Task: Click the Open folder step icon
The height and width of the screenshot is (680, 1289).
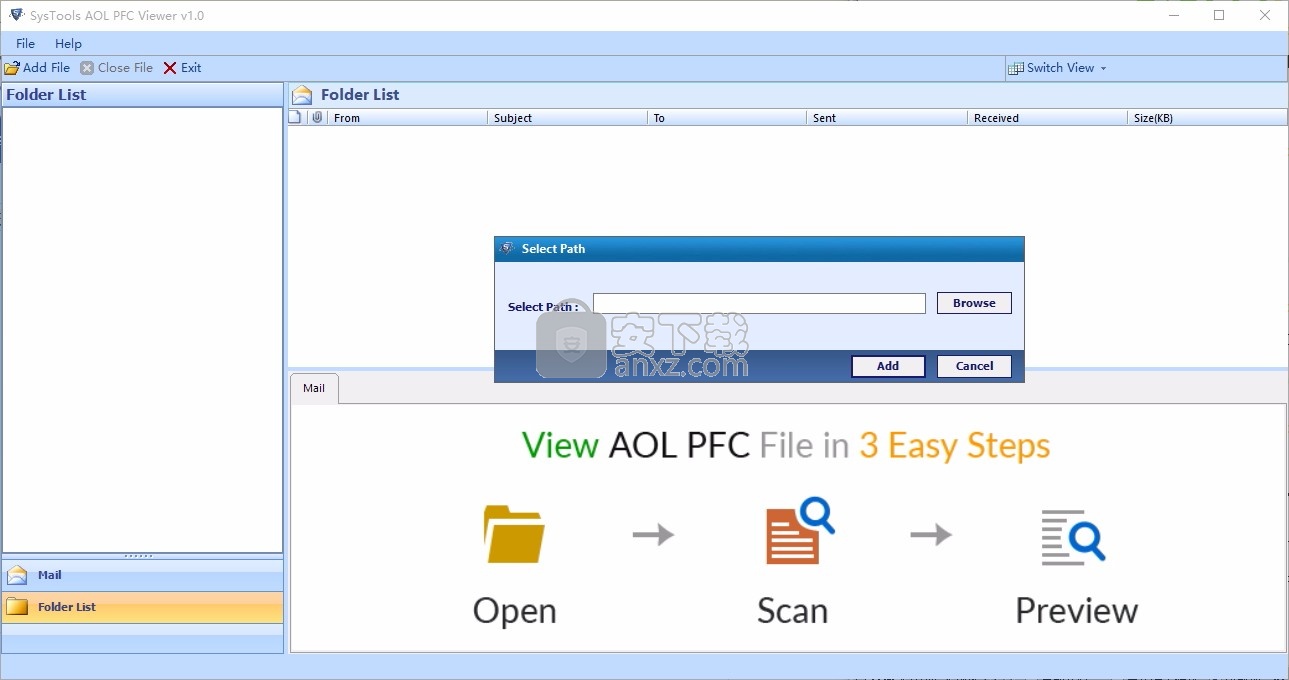Action: [x=514, y=534]
